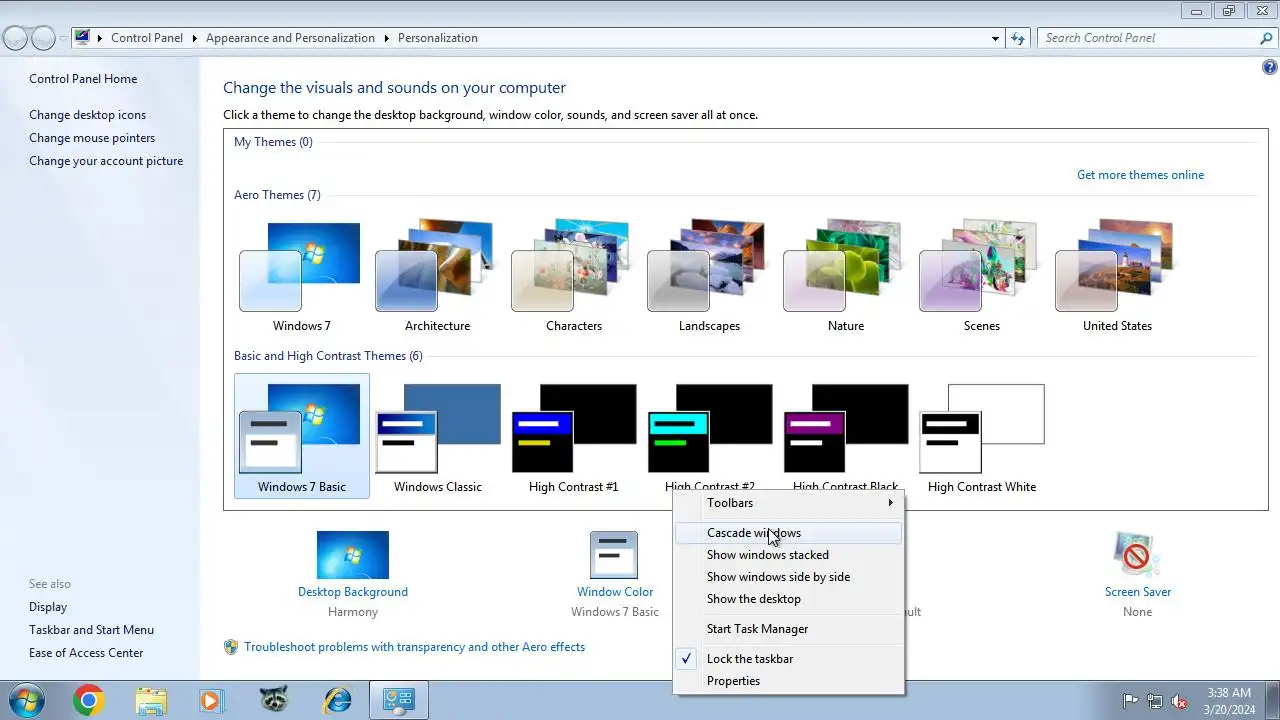Expand the Toolbars submenu
Viewport: 1280px width, 720px height.
pos(789,503)
